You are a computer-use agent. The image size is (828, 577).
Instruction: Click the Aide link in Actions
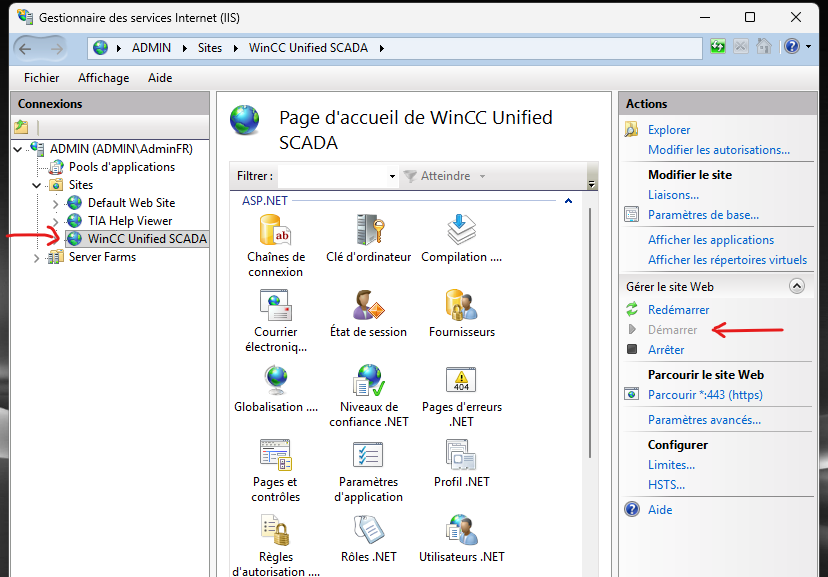click(x=660, y=509)
